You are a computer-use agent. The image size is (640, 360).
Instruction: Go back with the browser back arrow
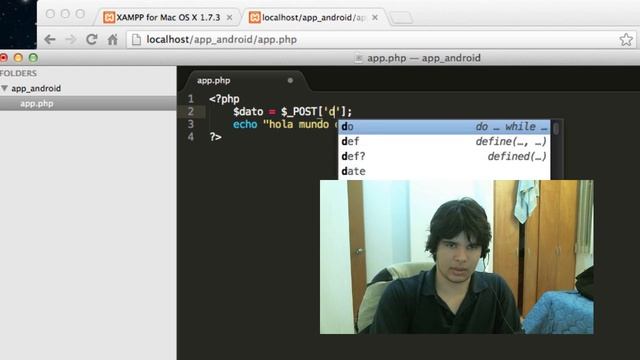tap(50, 40)
